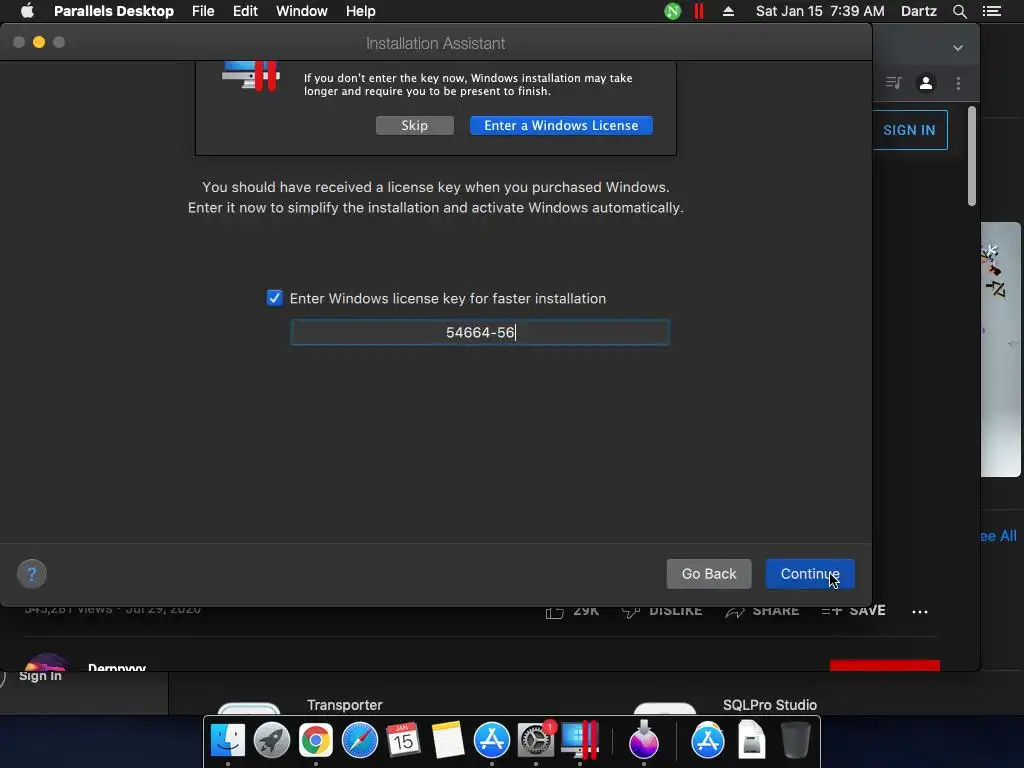Click the DISLIKE button under the video
This screenshot has height=768, width=1024.
pyautogui.click(x=662, y=611)
